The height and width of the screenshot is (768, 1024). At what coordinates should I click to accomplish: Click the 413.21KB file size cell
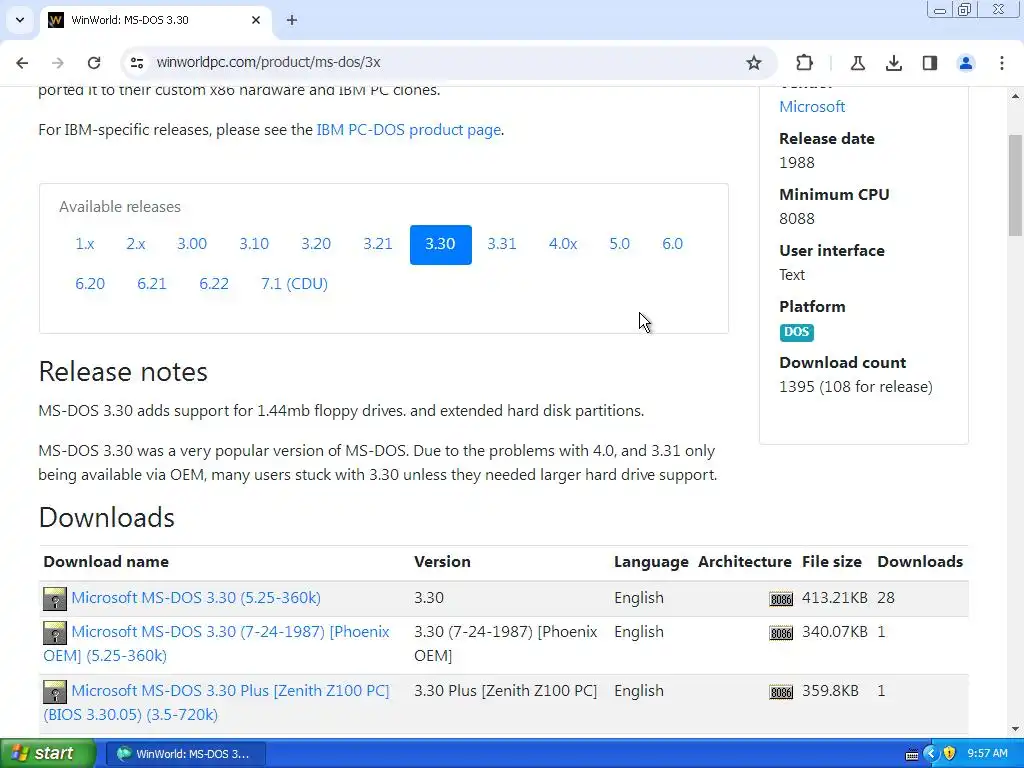[x=835, y=598]
